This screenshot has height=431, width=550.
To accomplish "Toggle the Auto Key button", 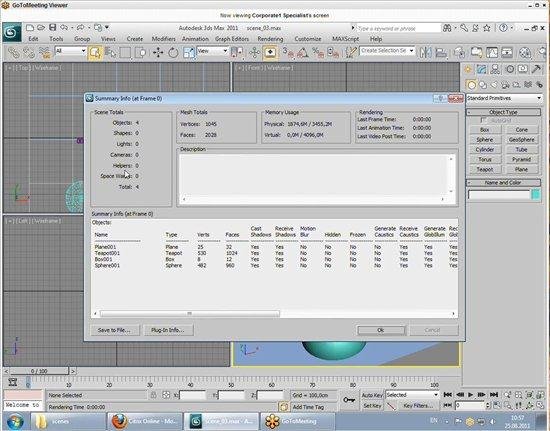I will (372, 395).
